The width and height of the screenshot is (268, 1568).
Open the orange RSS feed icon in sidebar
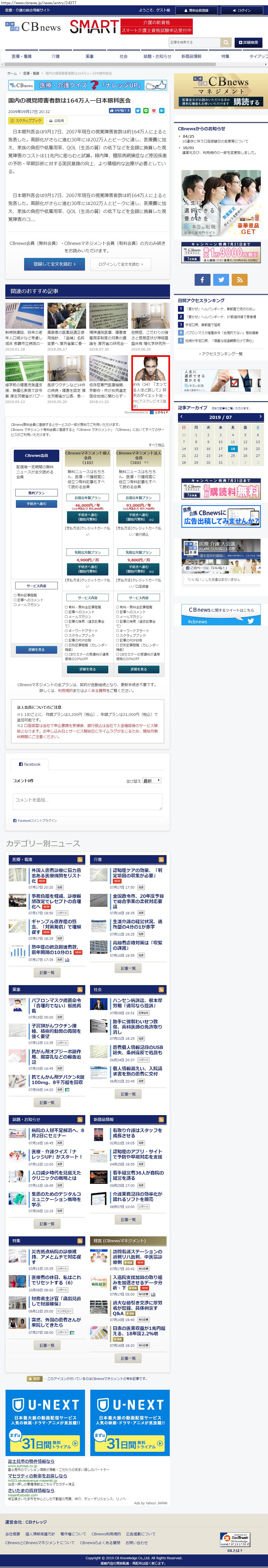coord(239,279)
